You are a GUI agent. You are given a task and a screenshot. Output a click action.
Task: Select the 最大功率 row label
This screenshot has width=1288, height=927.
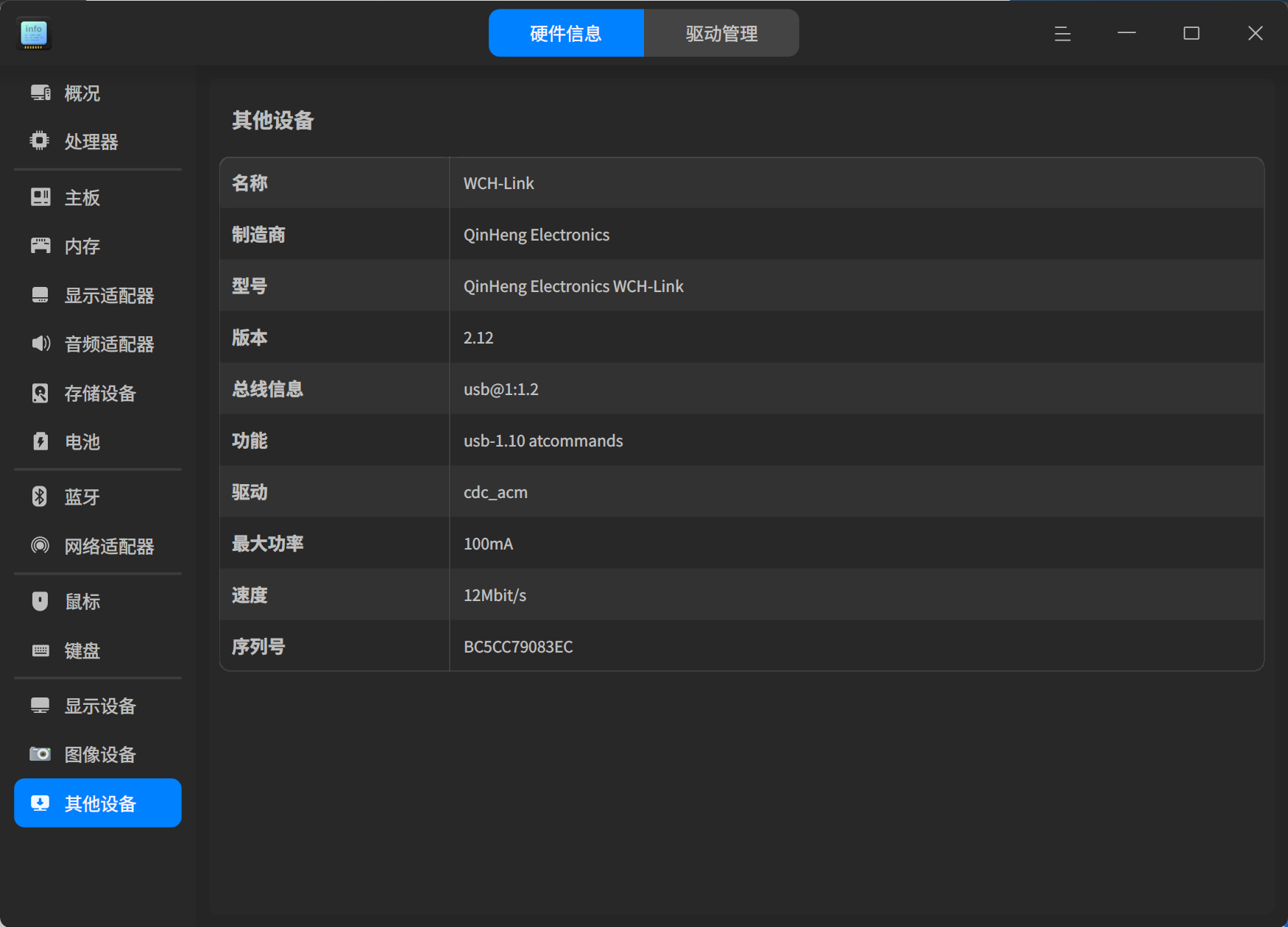(267, 544)
